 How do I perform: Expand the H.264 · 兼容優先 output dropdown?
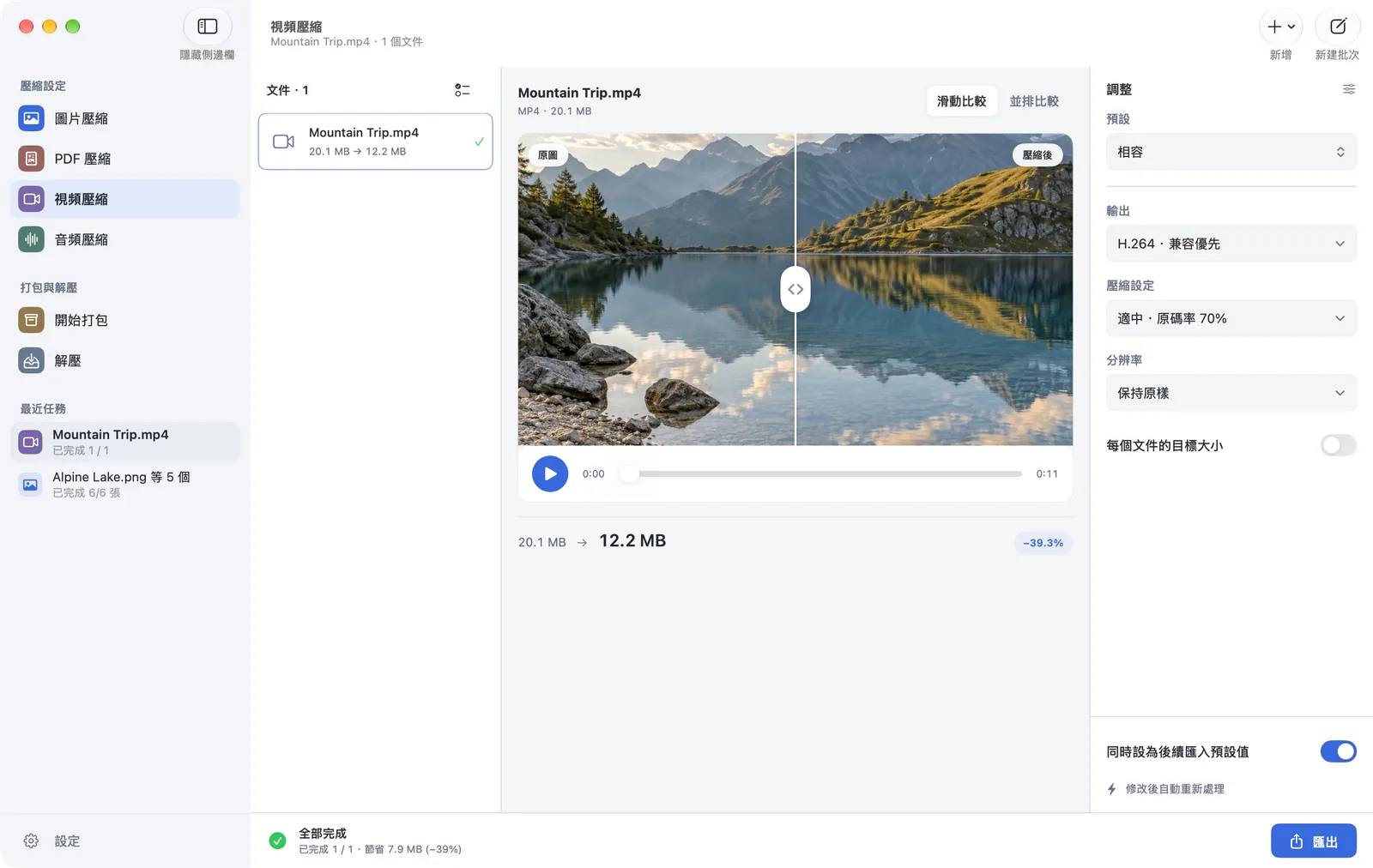point(1231,244)
